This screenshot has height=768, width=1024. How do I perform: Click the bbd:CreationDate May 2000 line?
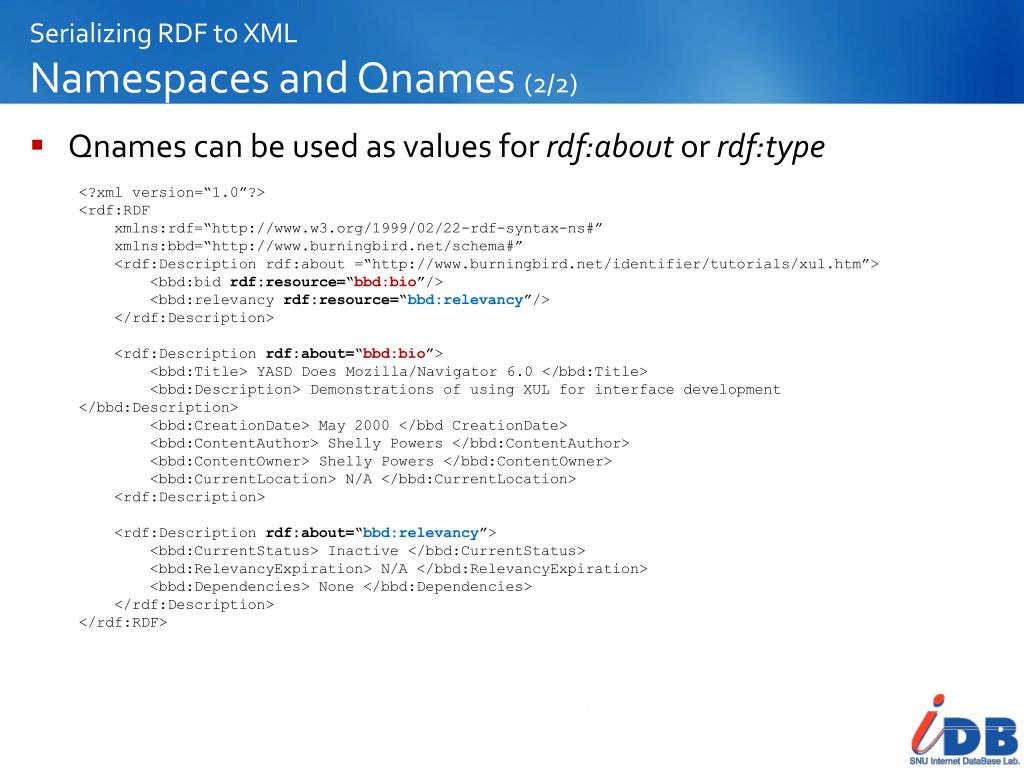(x=359, y=425)
